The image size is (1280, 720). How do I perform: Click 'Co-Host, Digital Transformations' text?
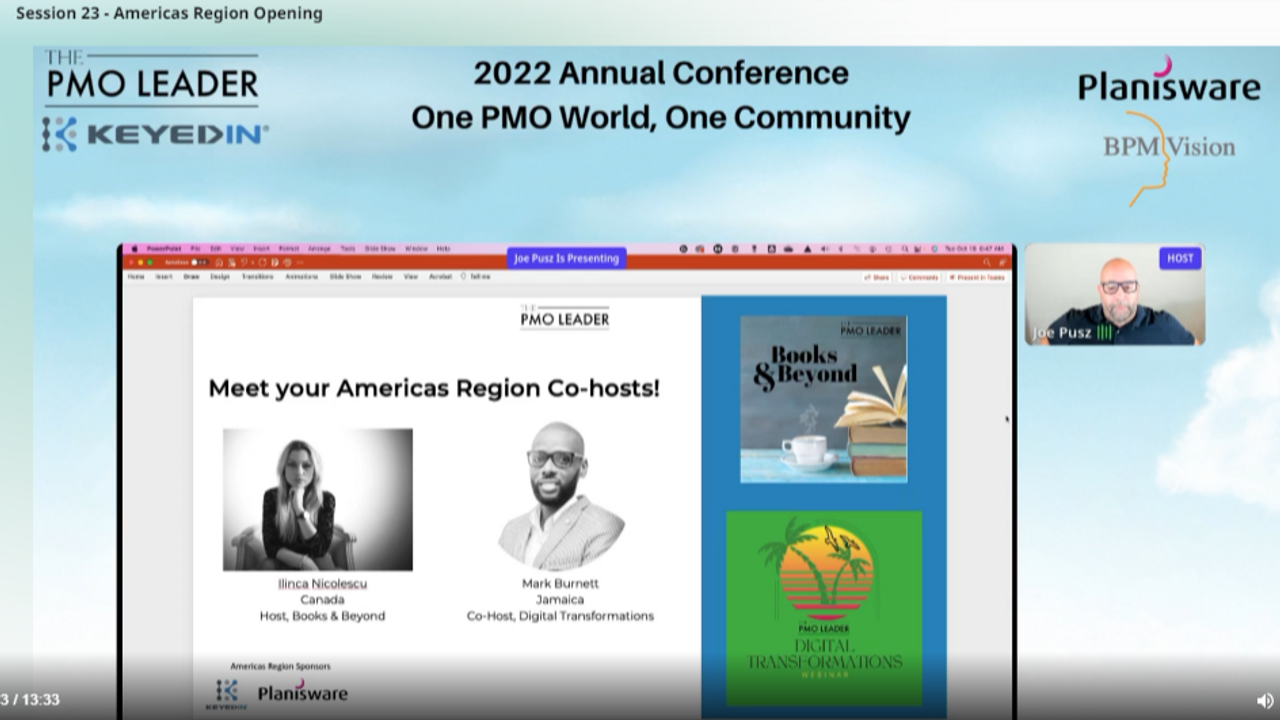click(x=560, y=616)
